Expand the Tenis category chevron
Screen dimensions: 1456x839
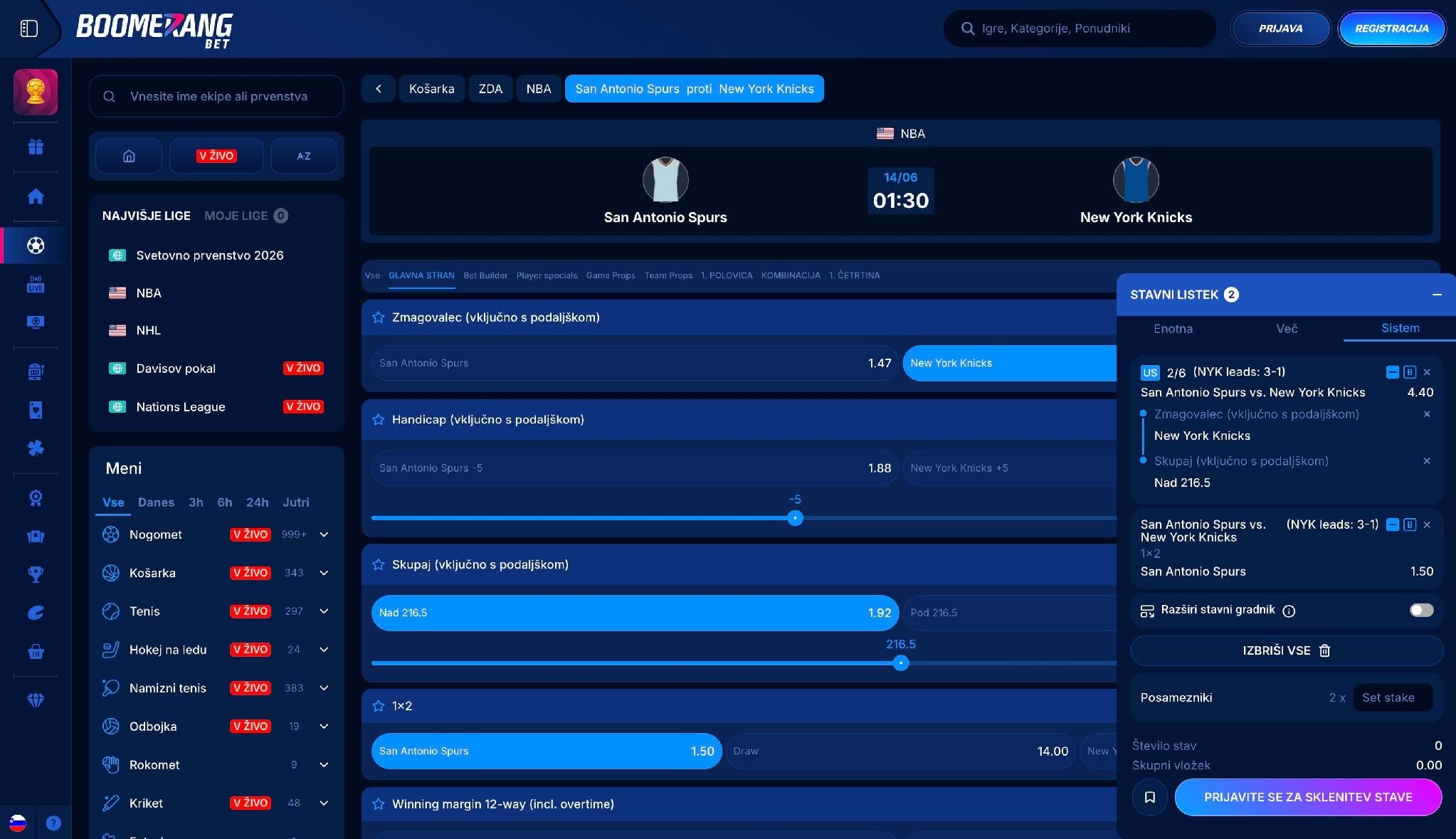(x=324, y=611)
